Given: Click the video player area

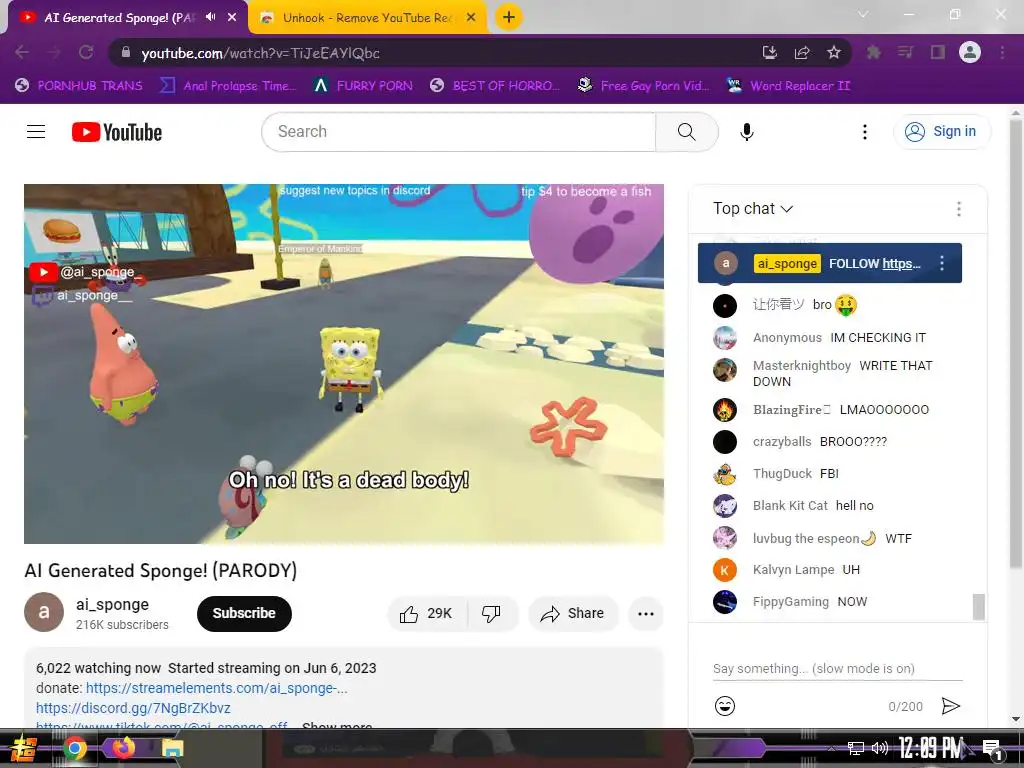Looking at the screenshot, I should (344, 363).
